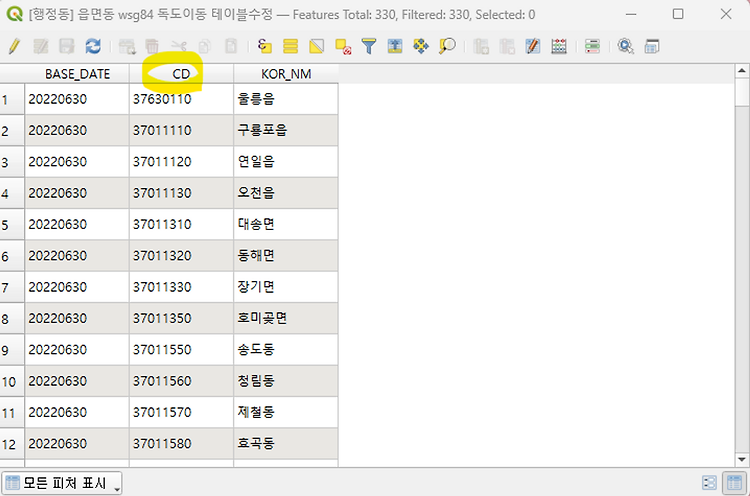750x496 pixels.
Task: Click cell 청림동
Action: (286, 381)
